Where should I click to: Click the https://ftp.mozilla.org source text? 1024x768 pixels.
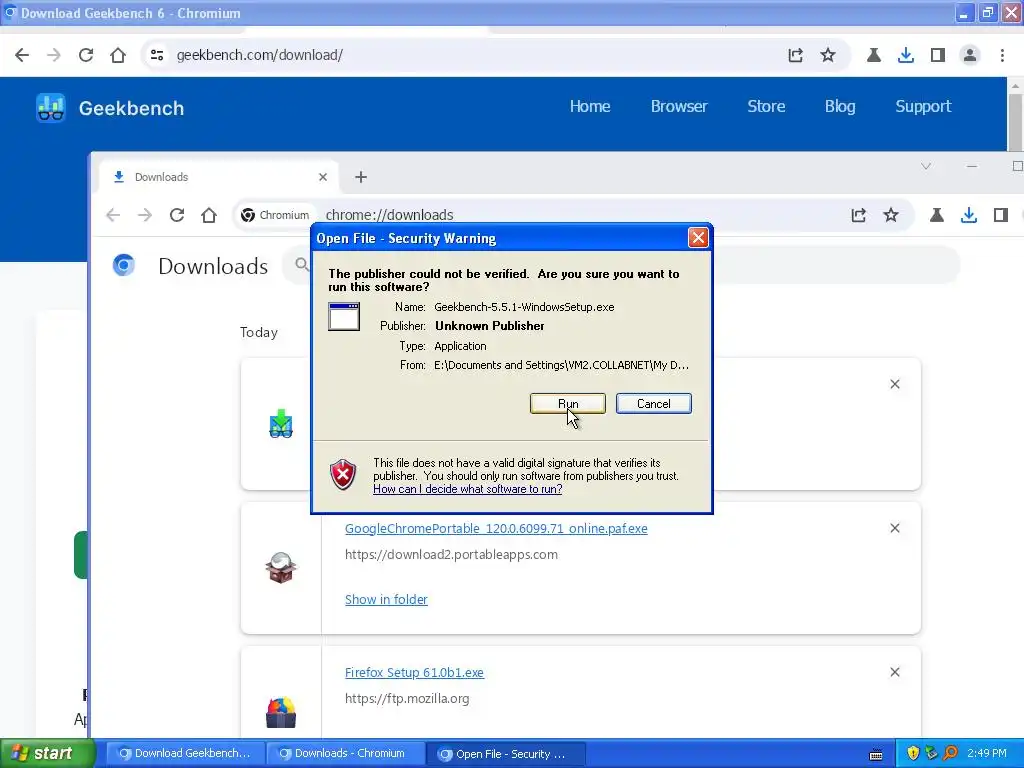pos(407,699)
